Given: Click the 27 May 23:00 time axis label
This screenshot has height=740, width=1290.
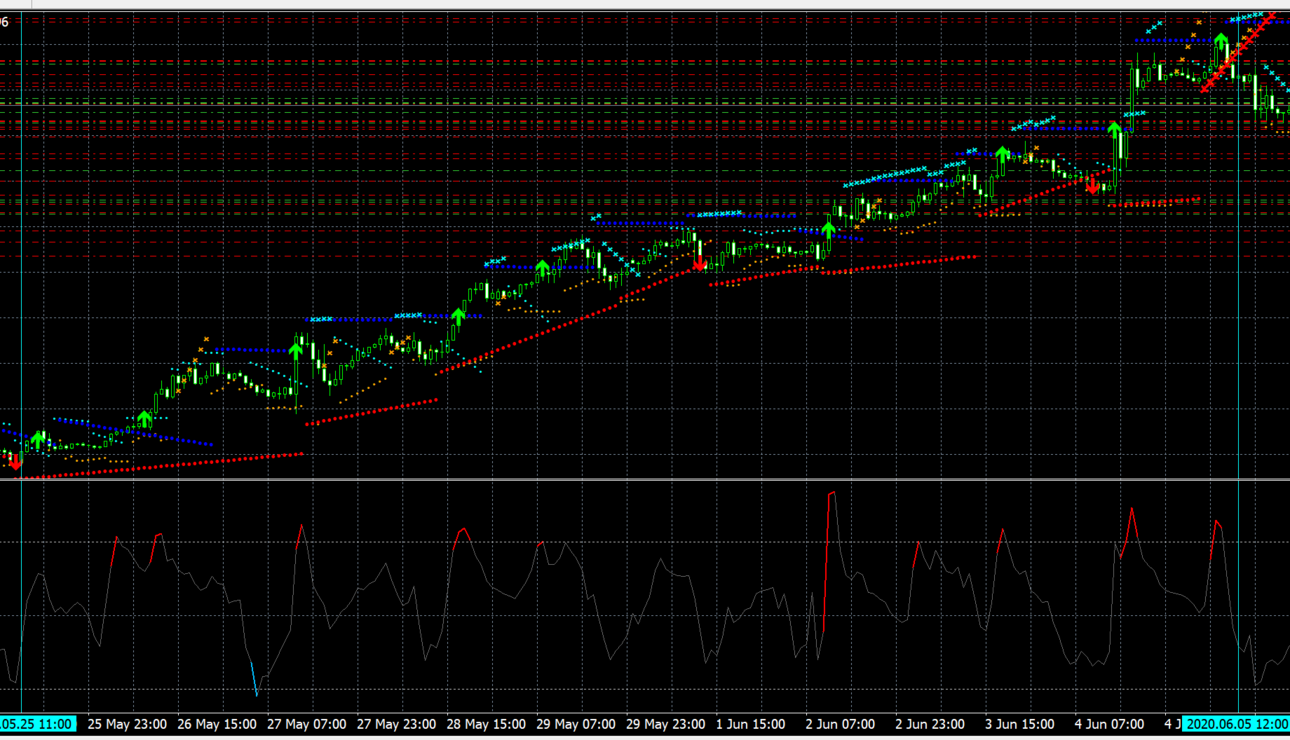Looking at the screenshot, I should click(x=397, y=723).
